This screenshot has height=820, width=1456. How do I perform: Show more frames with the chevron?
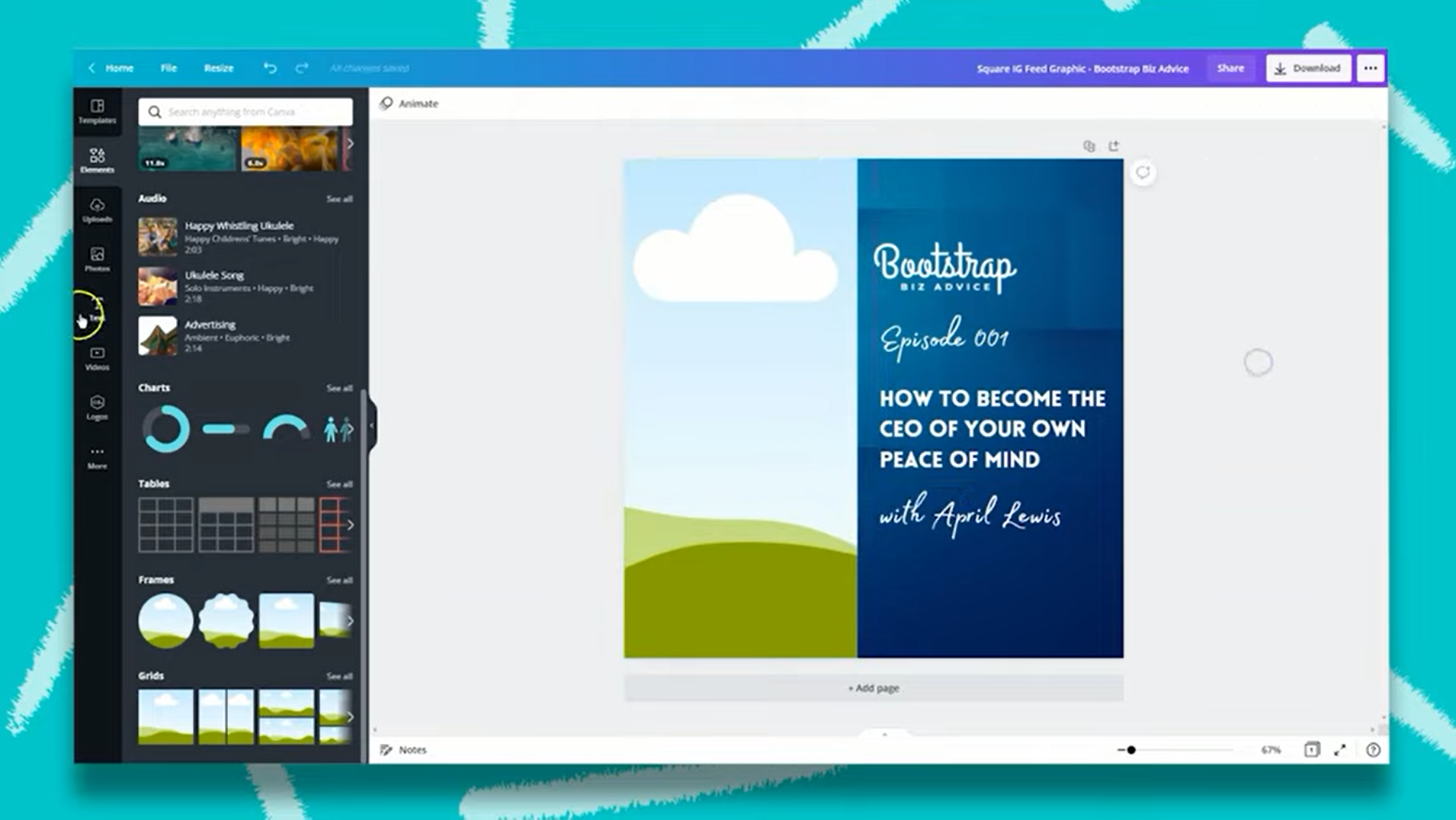coord(350,621)
